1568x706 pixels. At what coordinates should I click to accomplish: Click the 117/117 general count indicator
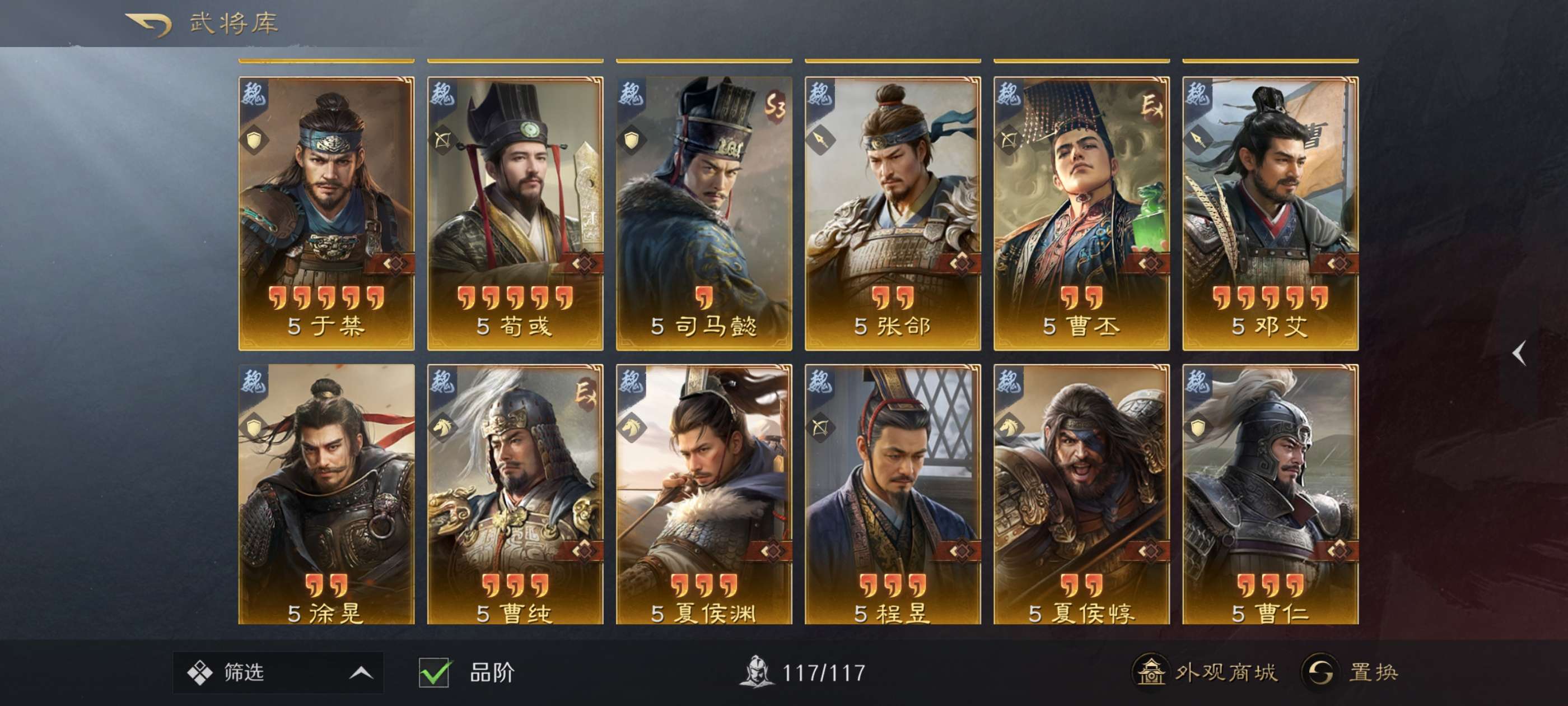click(x=804, y=672)
